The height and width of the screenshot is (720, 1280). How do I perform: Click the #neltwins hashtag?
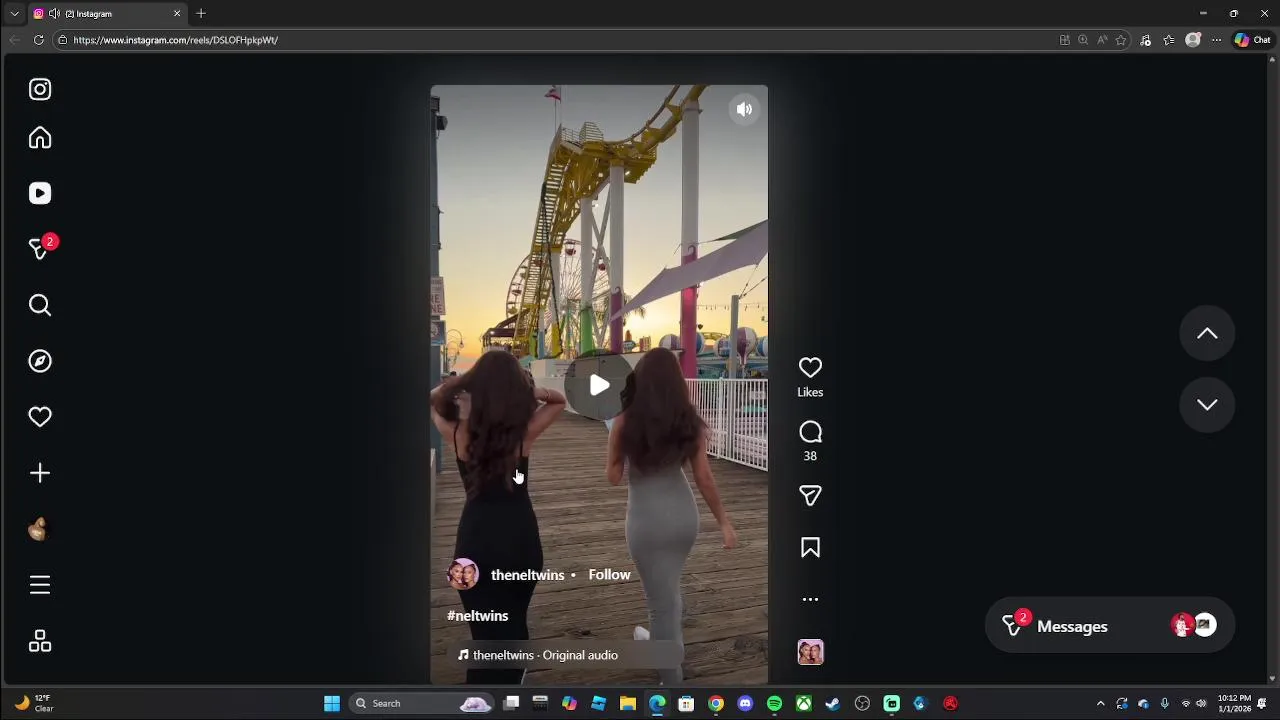pyautogui.click(x=477, y=616)
